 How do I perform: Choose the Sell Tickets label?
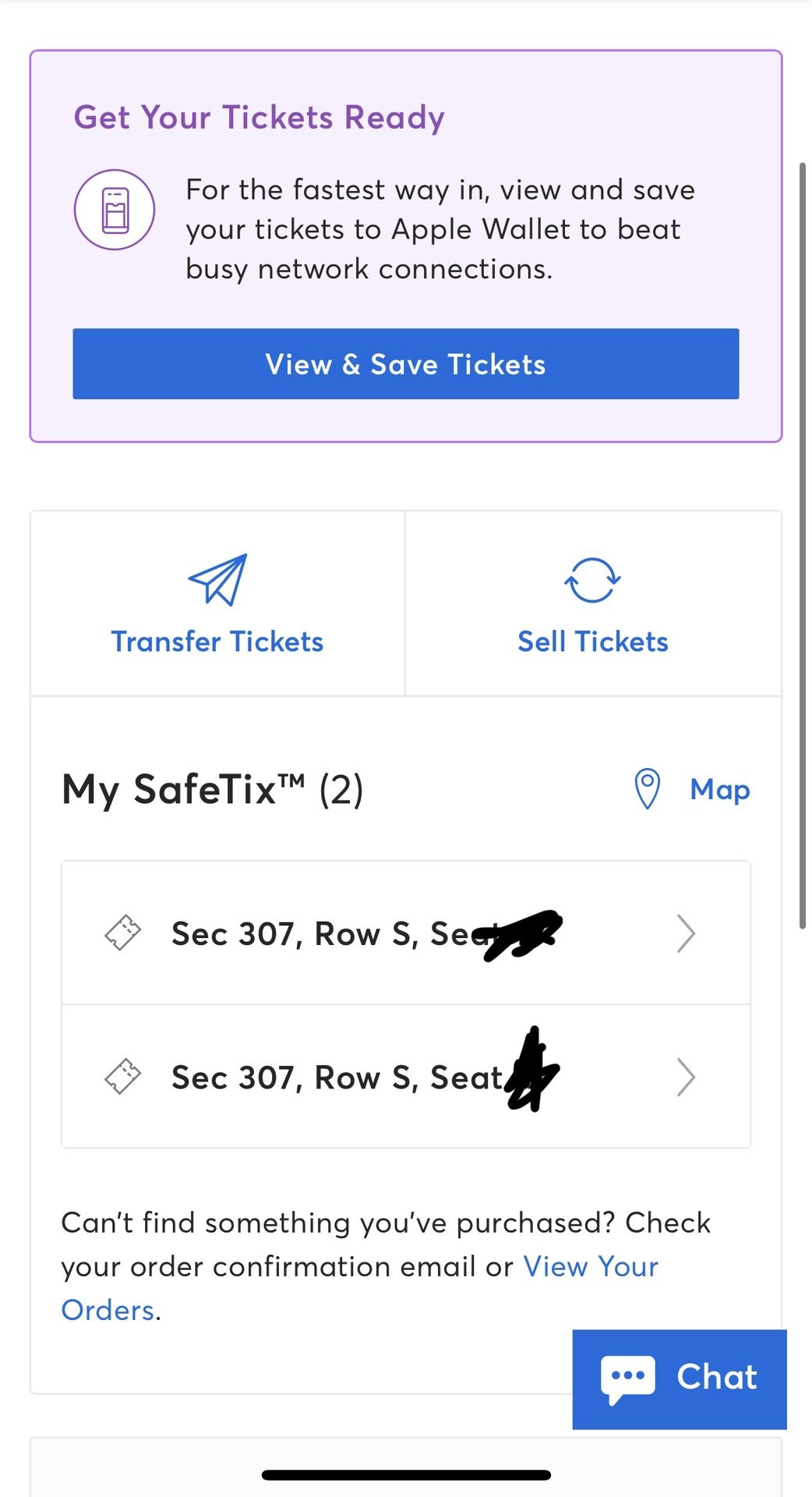coord(592,642)
